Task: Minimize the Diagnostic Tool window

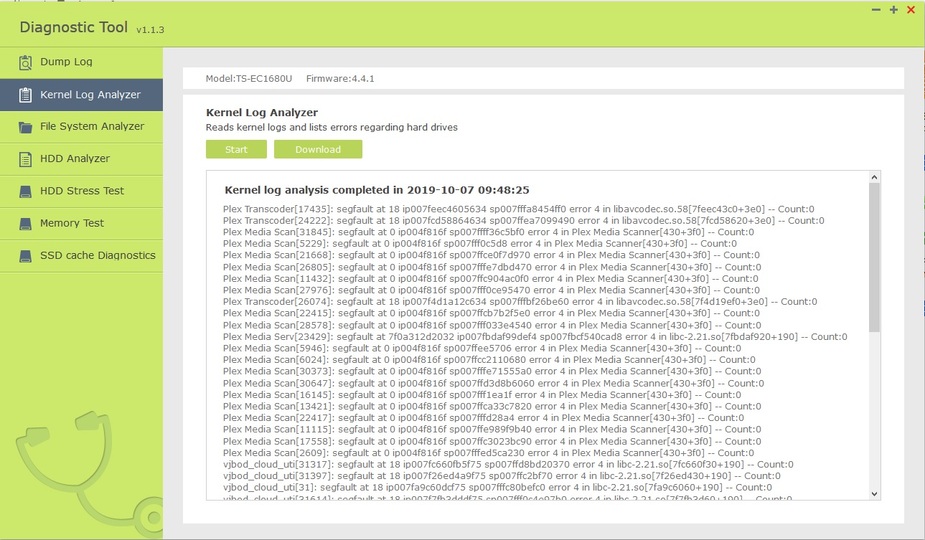Action: (x=876, y=9)
